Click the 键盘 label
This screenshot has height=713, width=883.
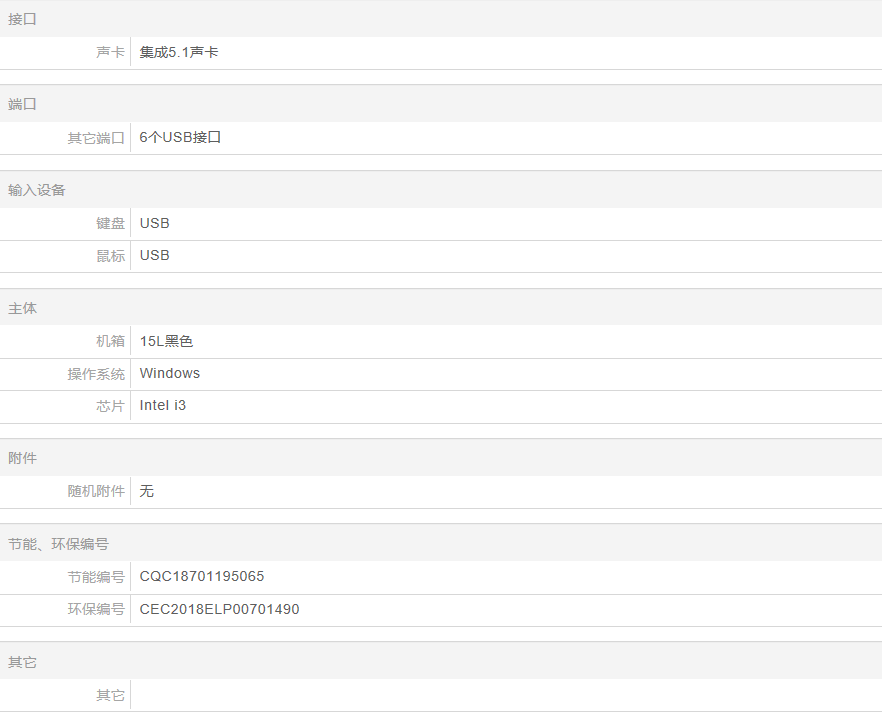tap(110, 224)
